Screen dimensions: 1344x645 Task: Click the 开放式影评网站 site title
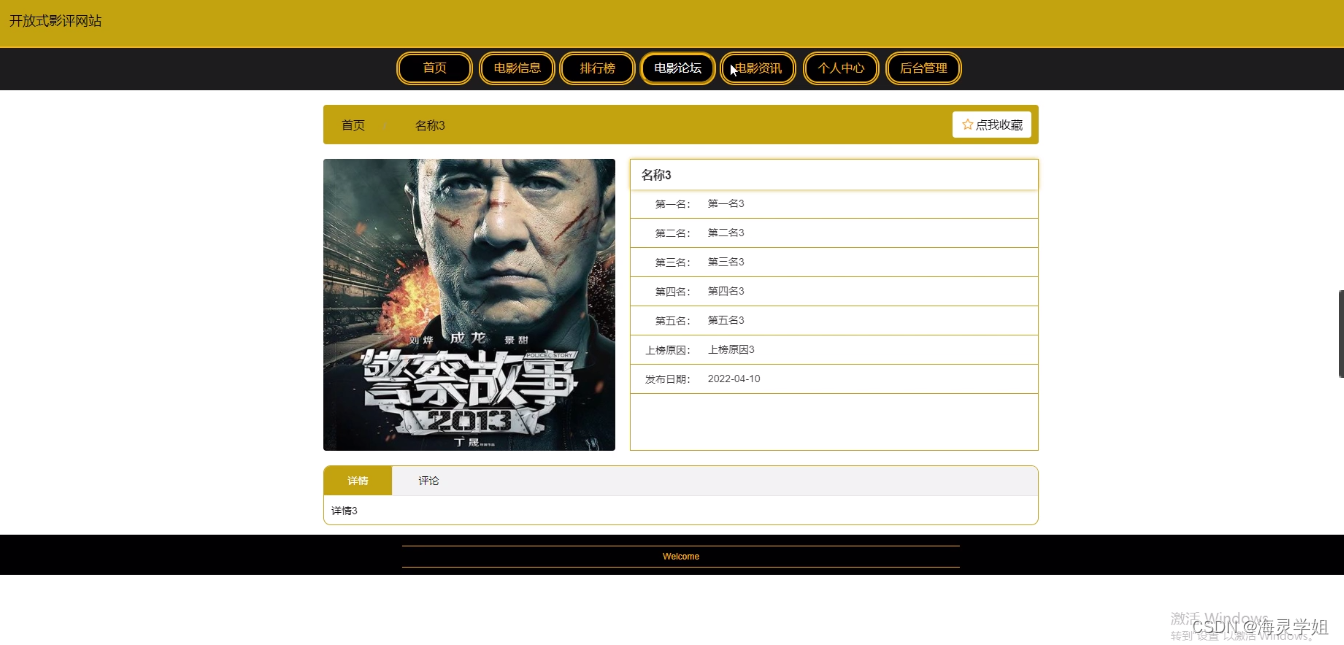tap(53, 20)
